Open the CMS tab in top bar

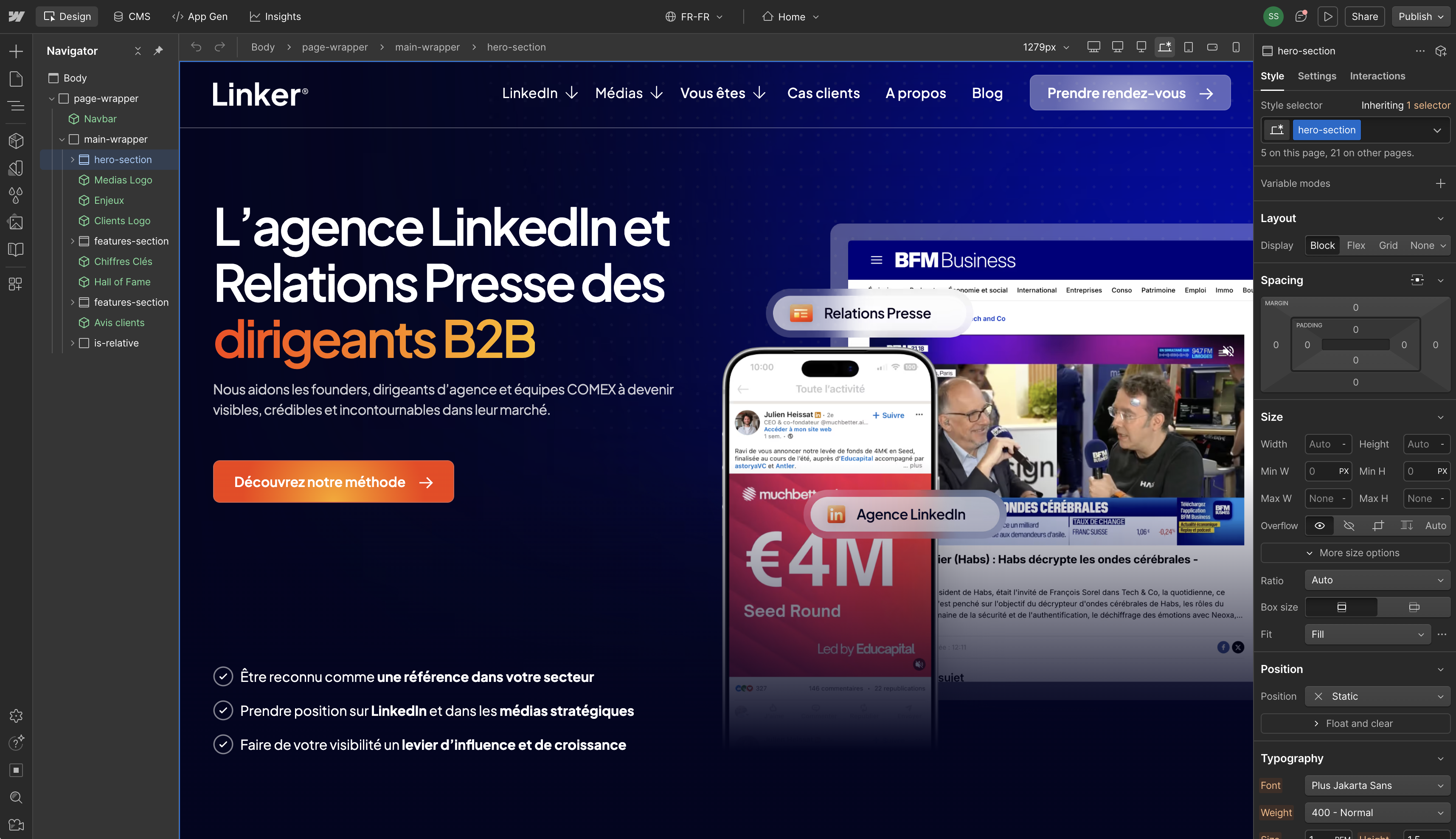coord(132,17)
